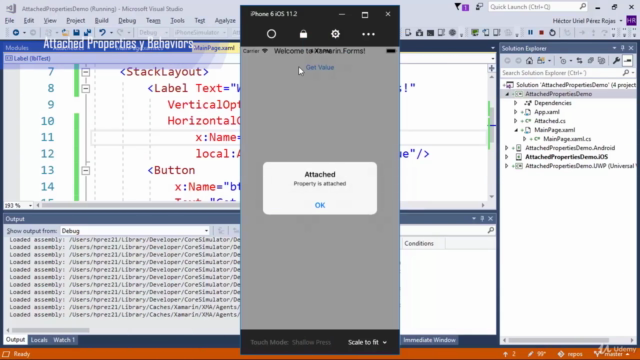640x360 pixels.
Task: Open the Debug menu
Action: pos(127,20)
